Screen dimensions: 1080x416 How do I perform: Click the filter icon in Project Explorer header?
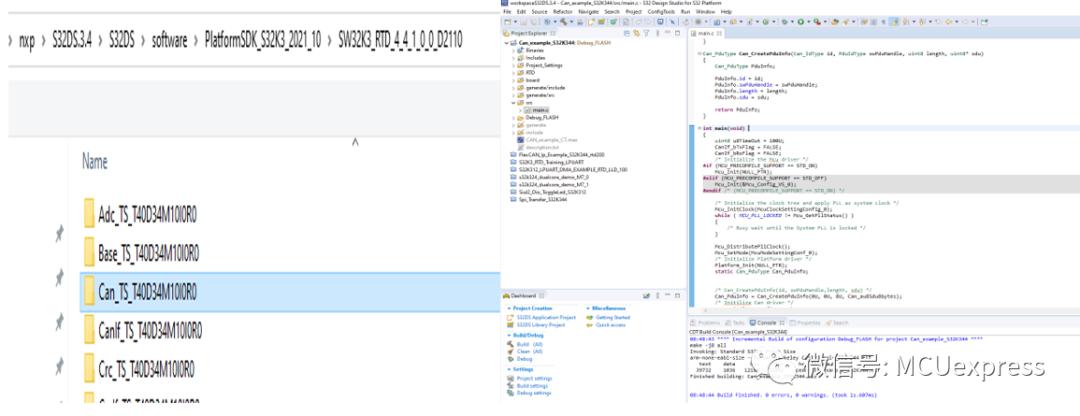pyautogui.click(x=646, y=33)
